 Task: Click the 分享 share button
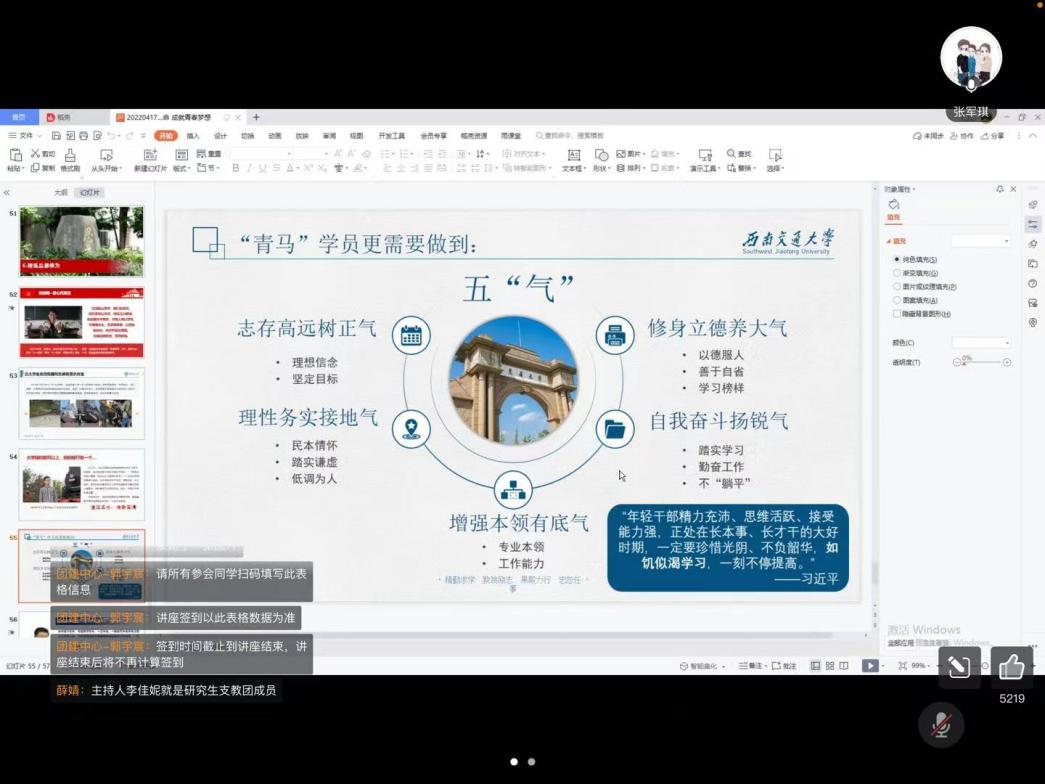[x=993, y=136]
